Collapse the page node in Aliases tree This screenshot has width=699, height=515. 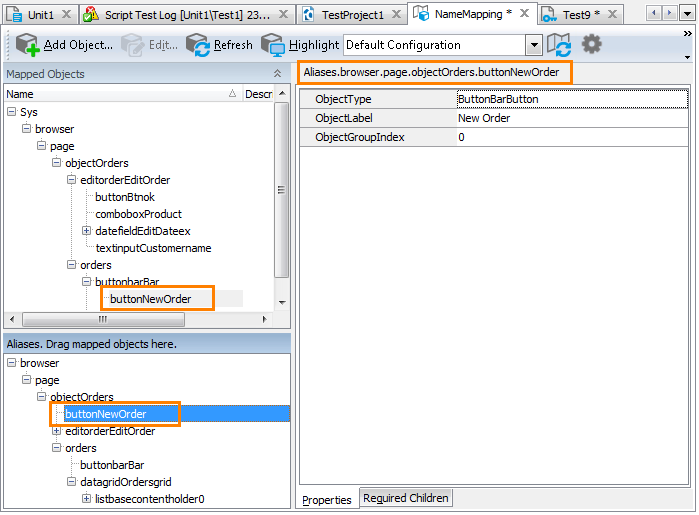point(27,379)
